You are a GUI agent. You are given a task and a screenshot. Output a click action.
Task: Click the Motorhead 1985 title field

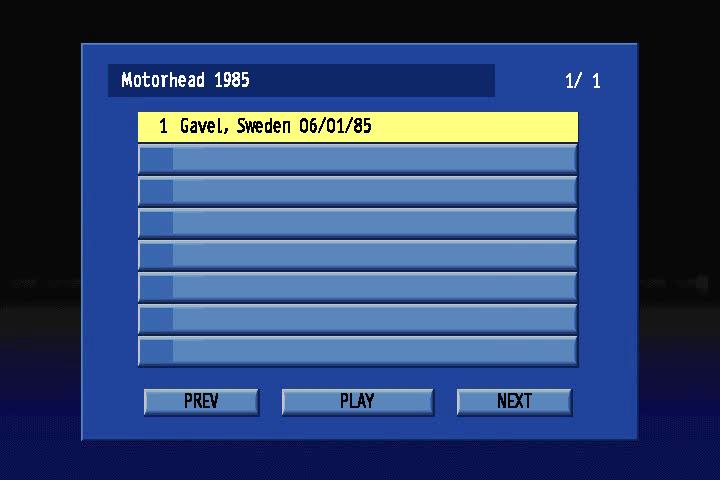click(x=301, y=80)
